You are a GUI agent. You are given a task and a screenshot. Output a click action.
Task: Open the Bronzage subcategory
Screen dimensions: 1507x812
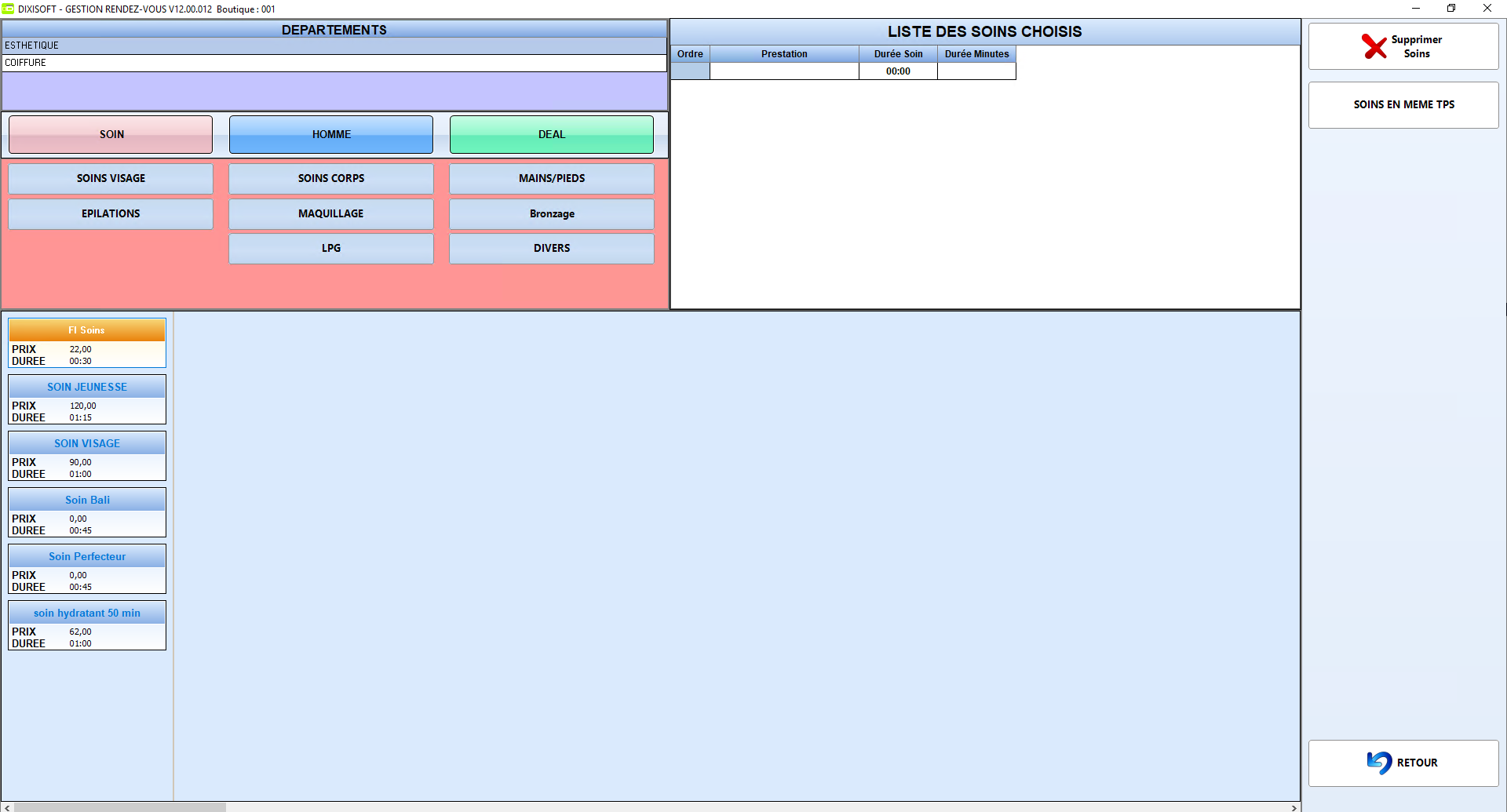point(552,213)
